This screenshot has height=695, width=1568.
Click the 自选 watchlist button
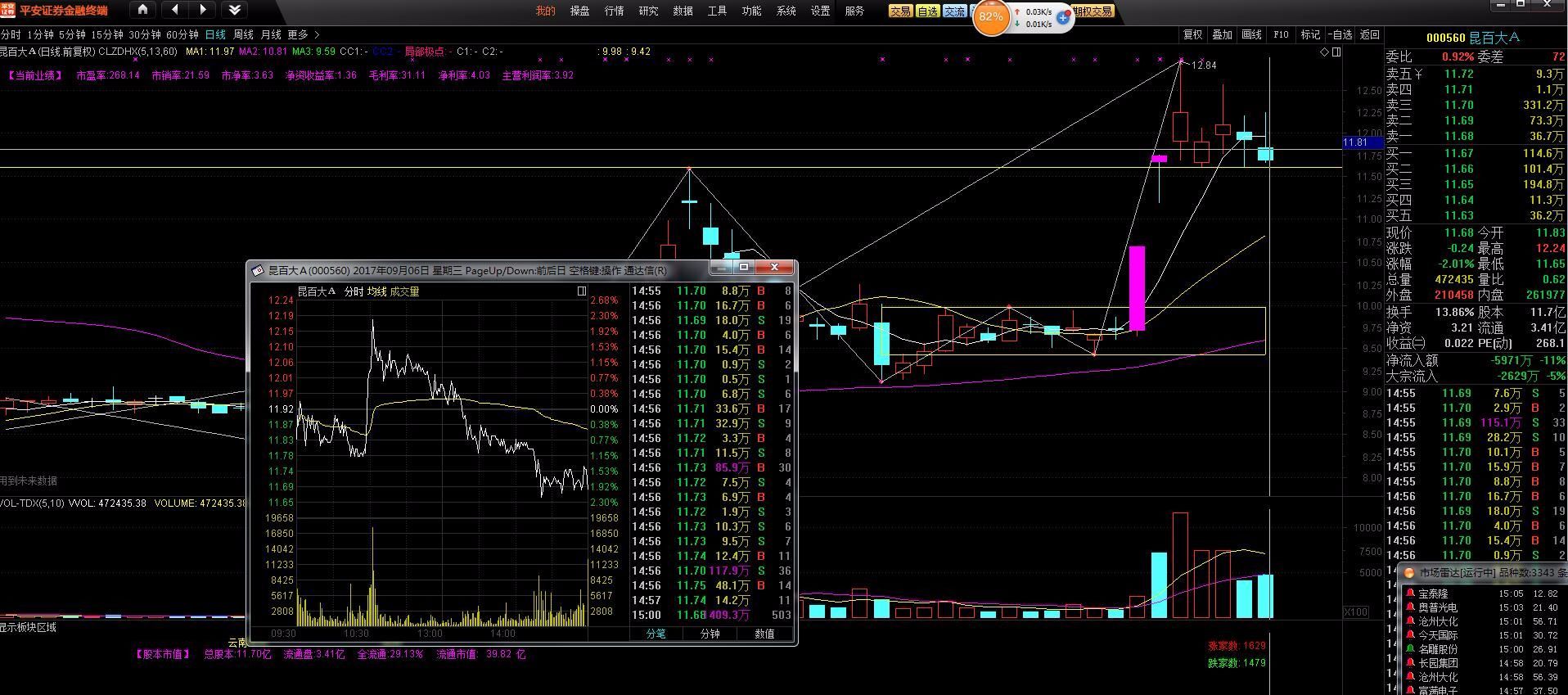click(927, 11)
